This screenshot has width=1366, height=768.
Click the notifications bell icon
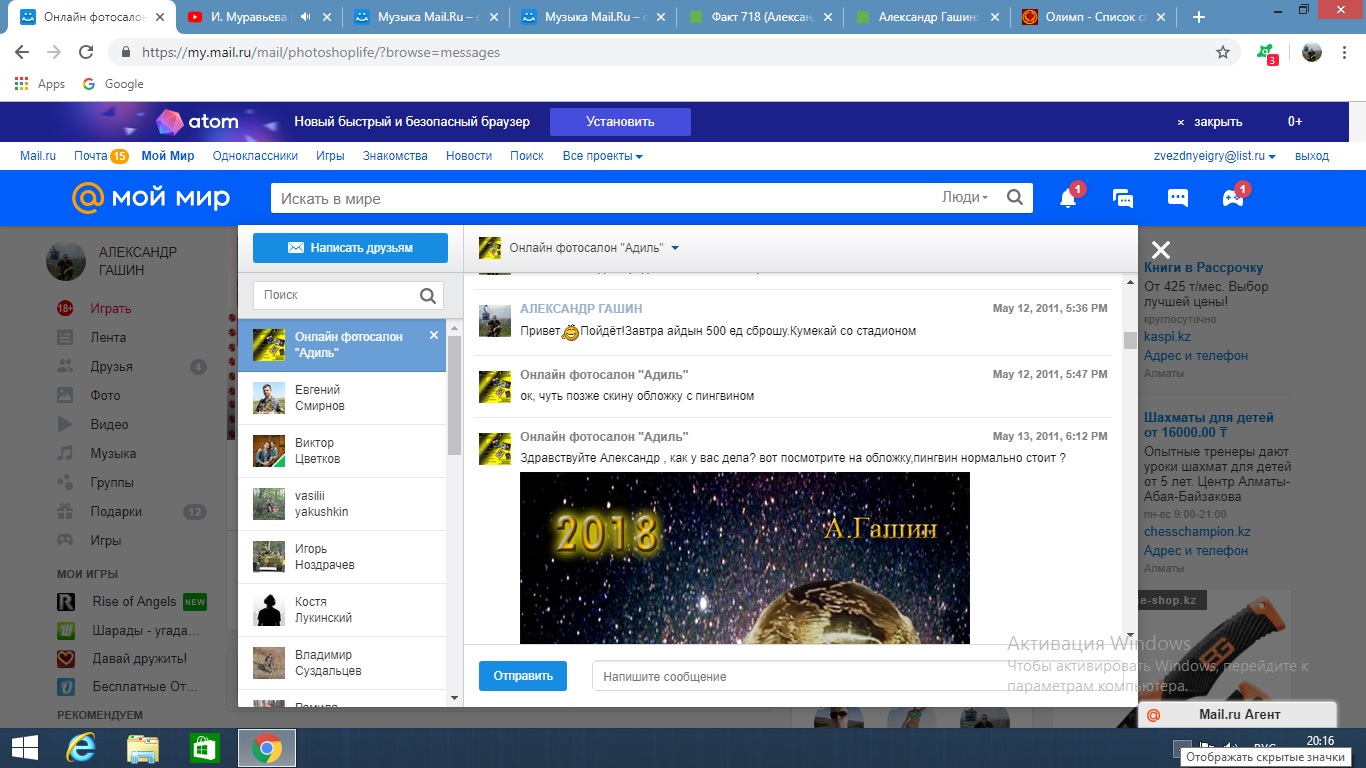click(1068, 198)
